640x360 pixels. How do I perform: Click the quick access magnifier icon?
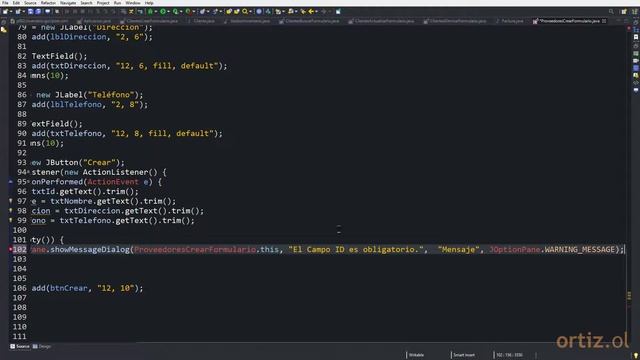[x=611, y=11]
